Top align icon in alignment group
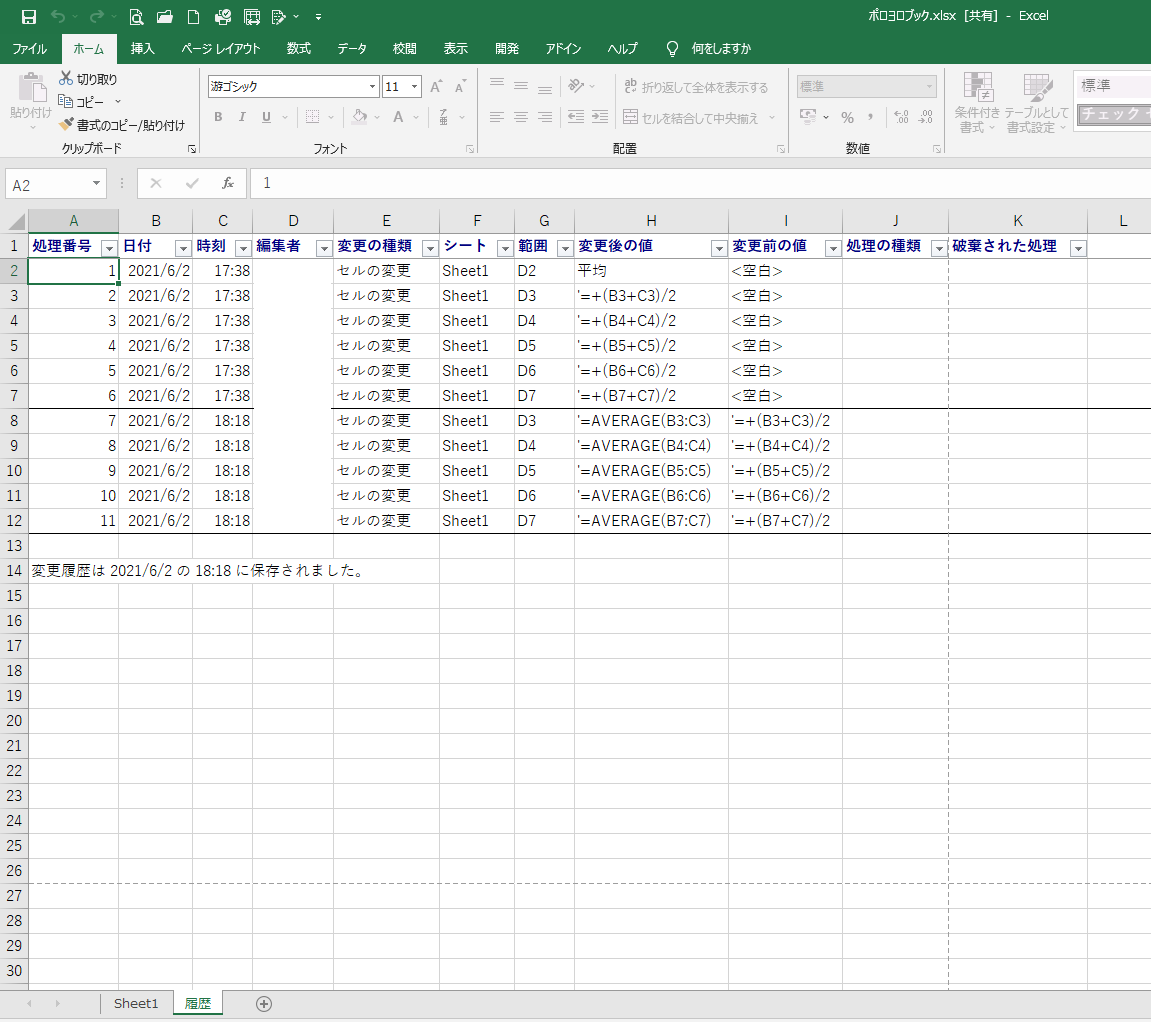The width and height of the screenshot is (1151, 1022). pyautogui.click(x=497, y=83)
